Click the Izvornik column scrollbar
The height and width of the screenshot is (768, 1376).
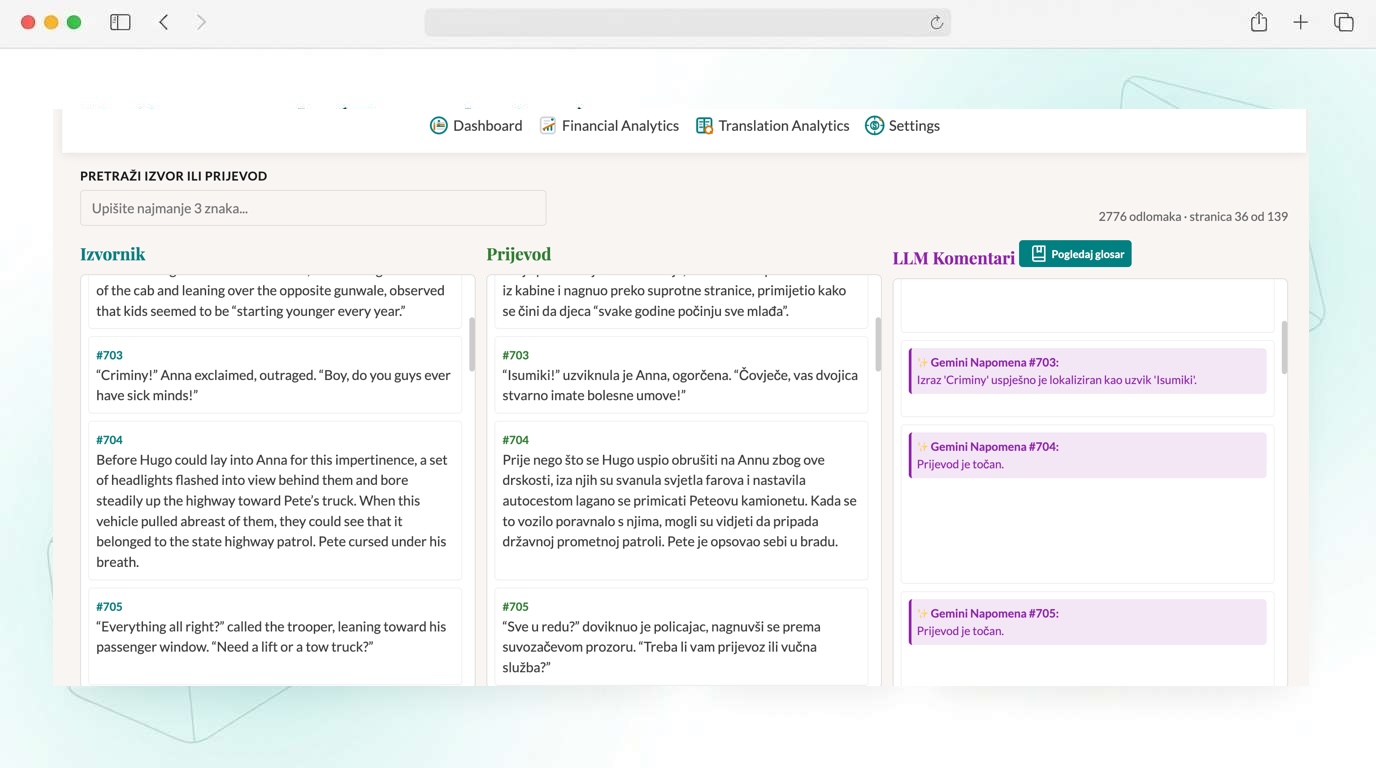pos(472,345)
